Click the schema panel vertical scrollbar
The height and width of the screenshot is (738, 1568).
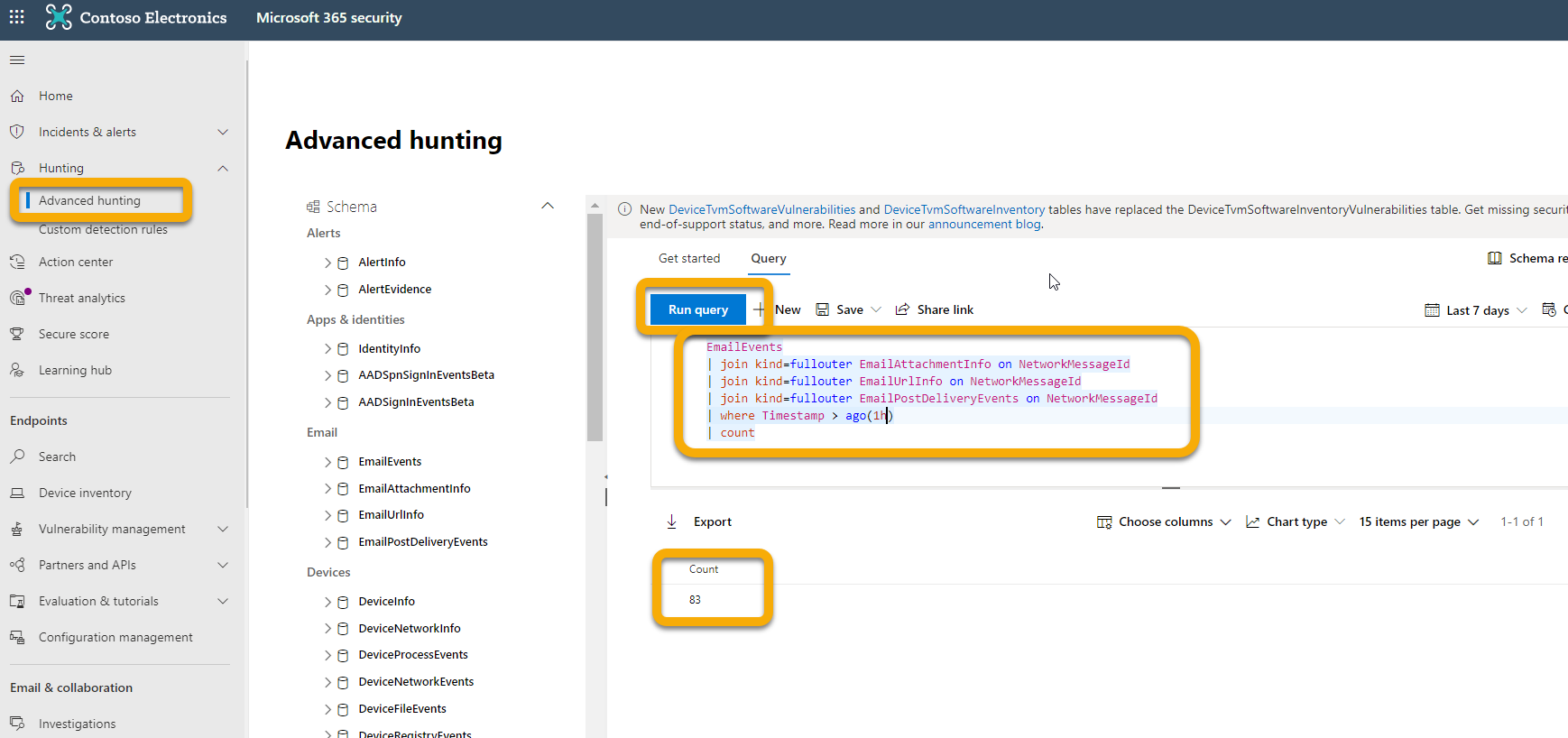595,327
